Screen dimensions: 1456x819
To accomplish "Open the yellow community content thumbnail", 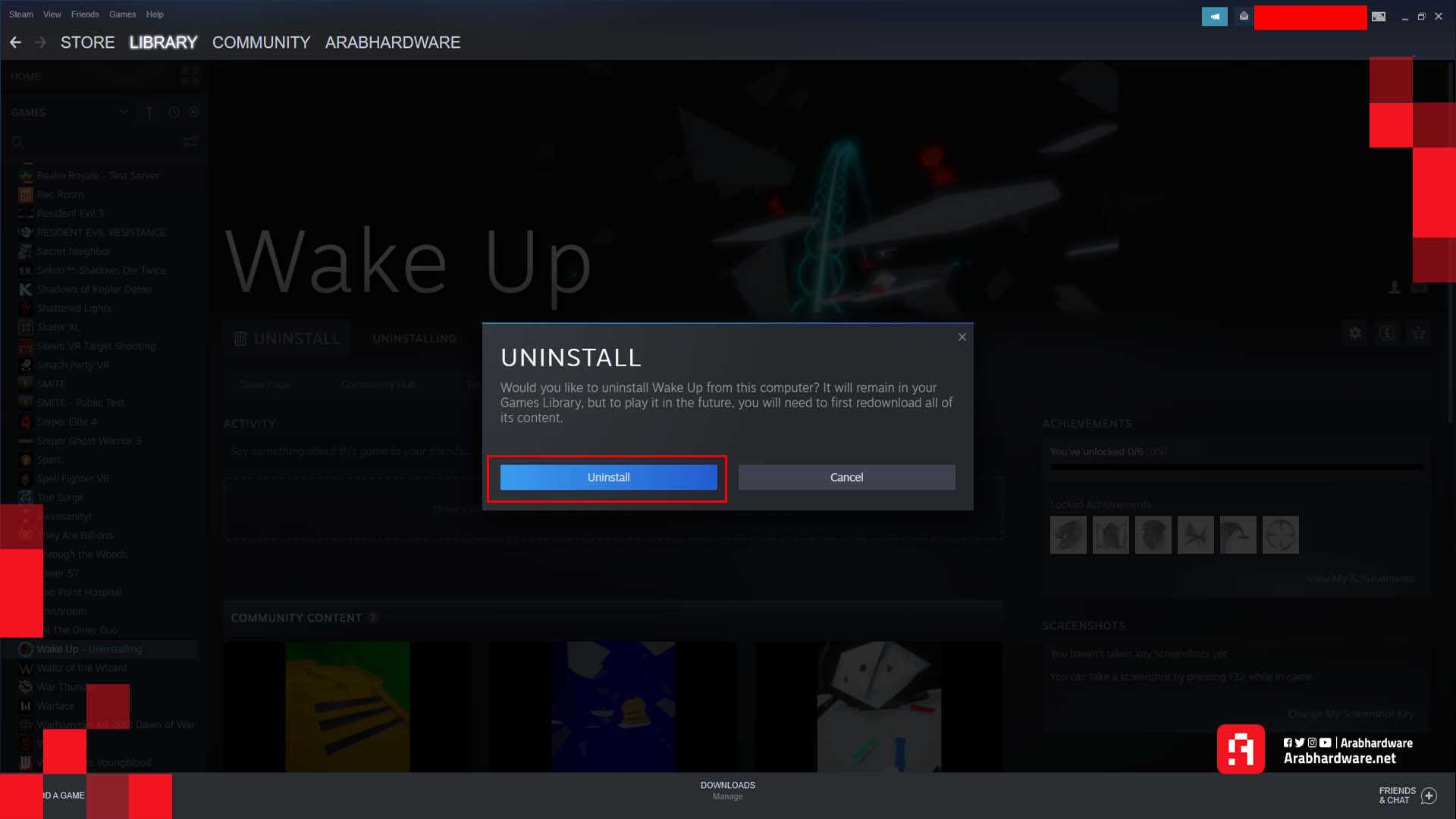I will click(347, 707).
